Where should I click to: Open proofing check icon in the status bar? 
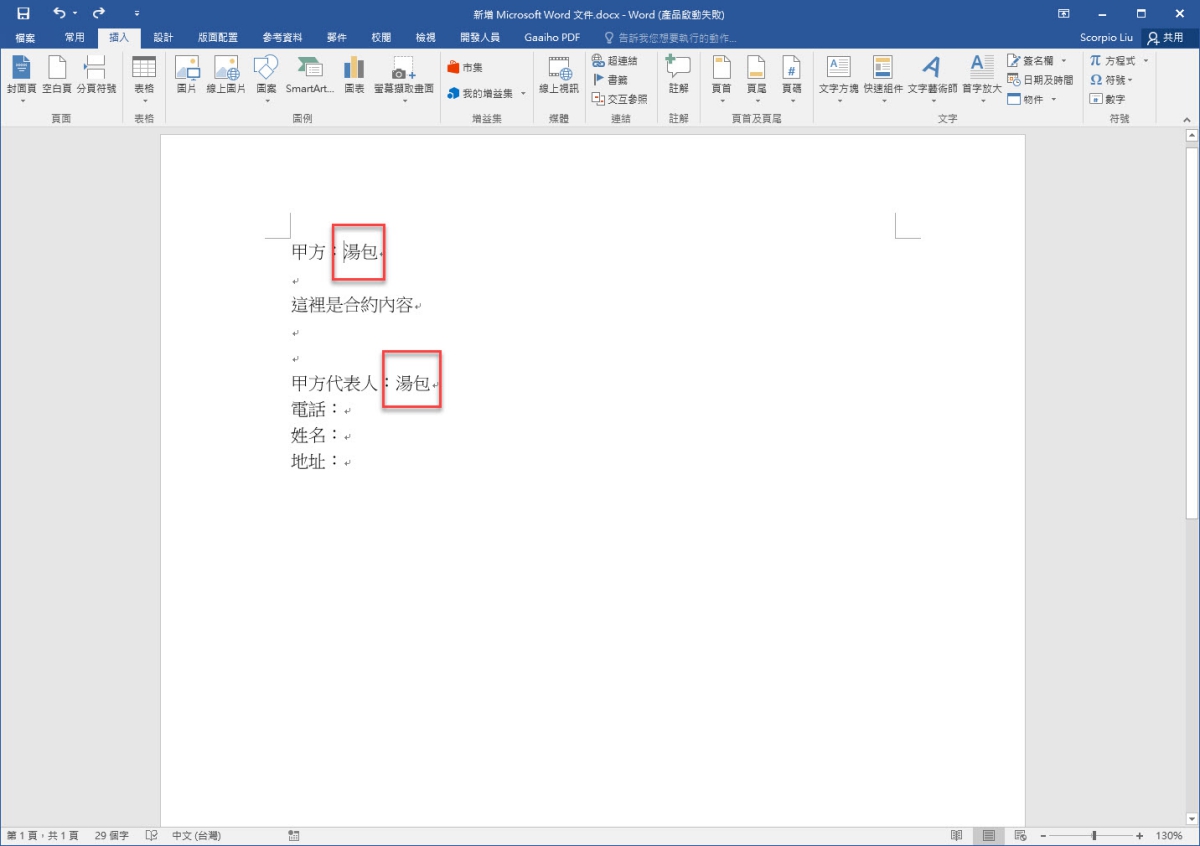coord(152,836)
